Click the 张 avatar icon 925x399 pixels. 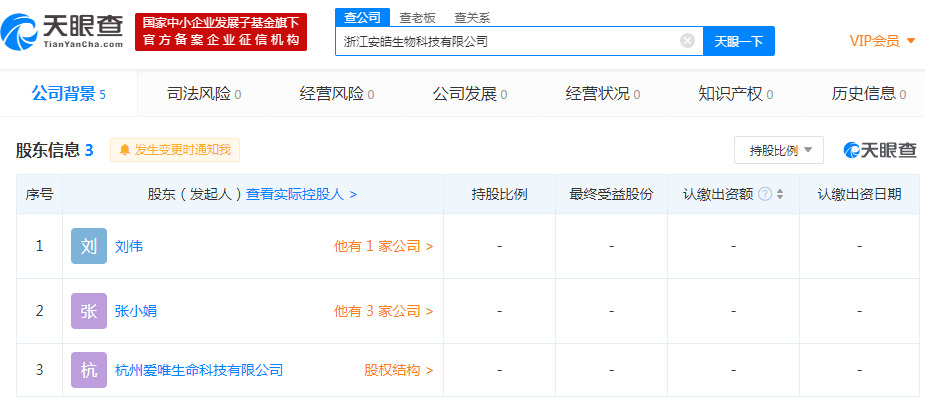(x=88, y=311)
